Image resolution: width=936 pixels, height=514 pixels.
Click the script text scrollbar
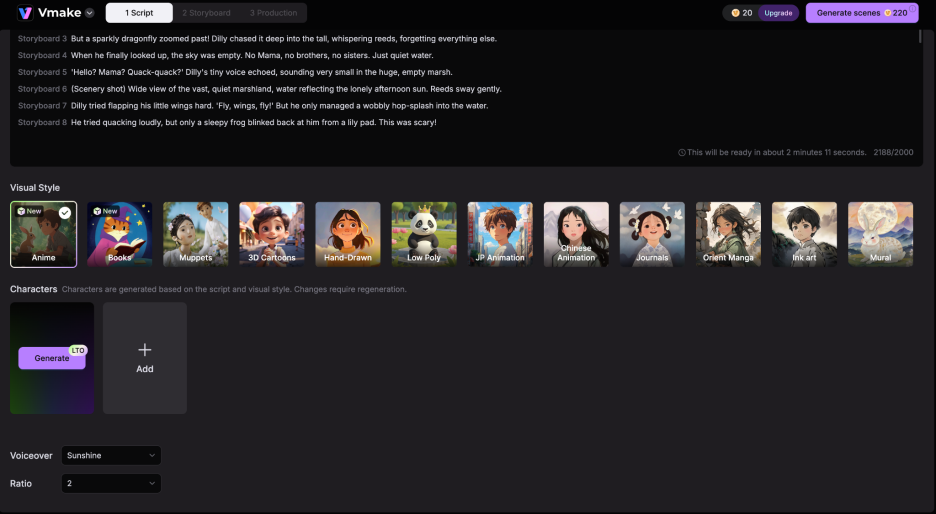coord(919,37)
